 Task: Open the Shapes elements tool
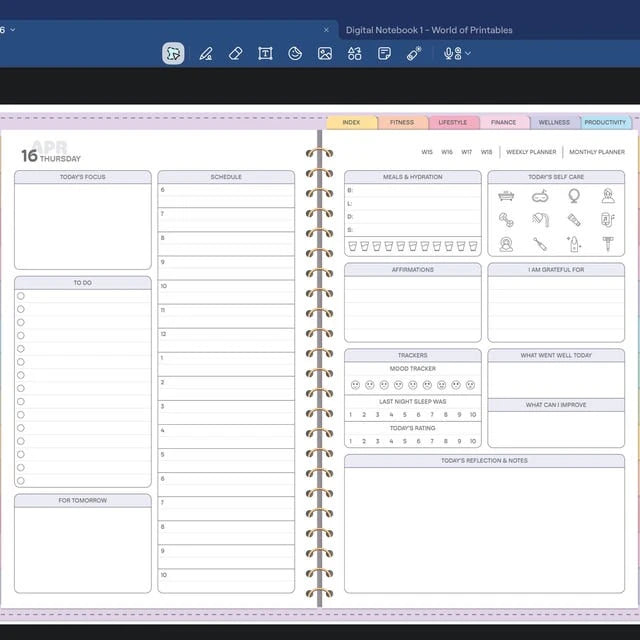(354, 53)
